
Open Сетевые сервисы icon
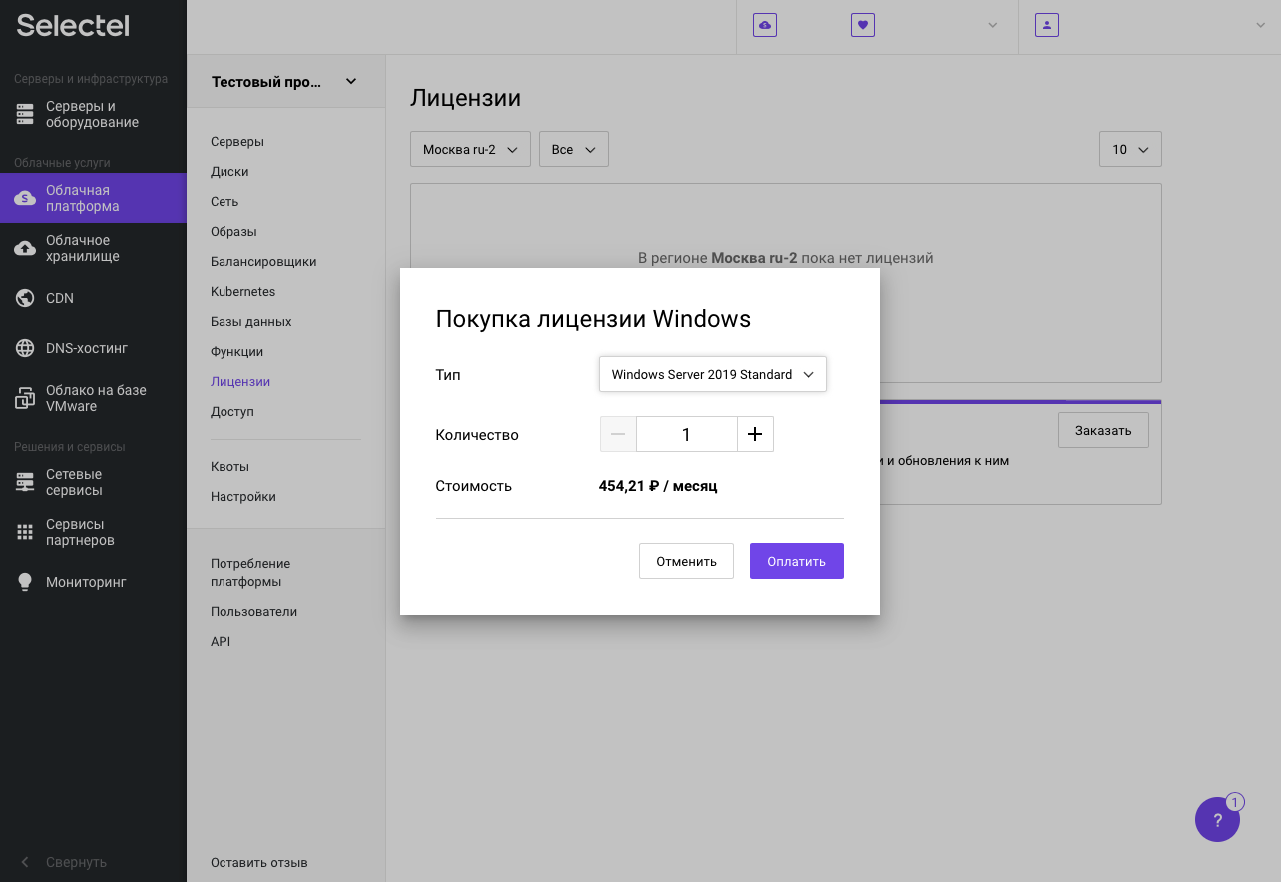point(25,483)
